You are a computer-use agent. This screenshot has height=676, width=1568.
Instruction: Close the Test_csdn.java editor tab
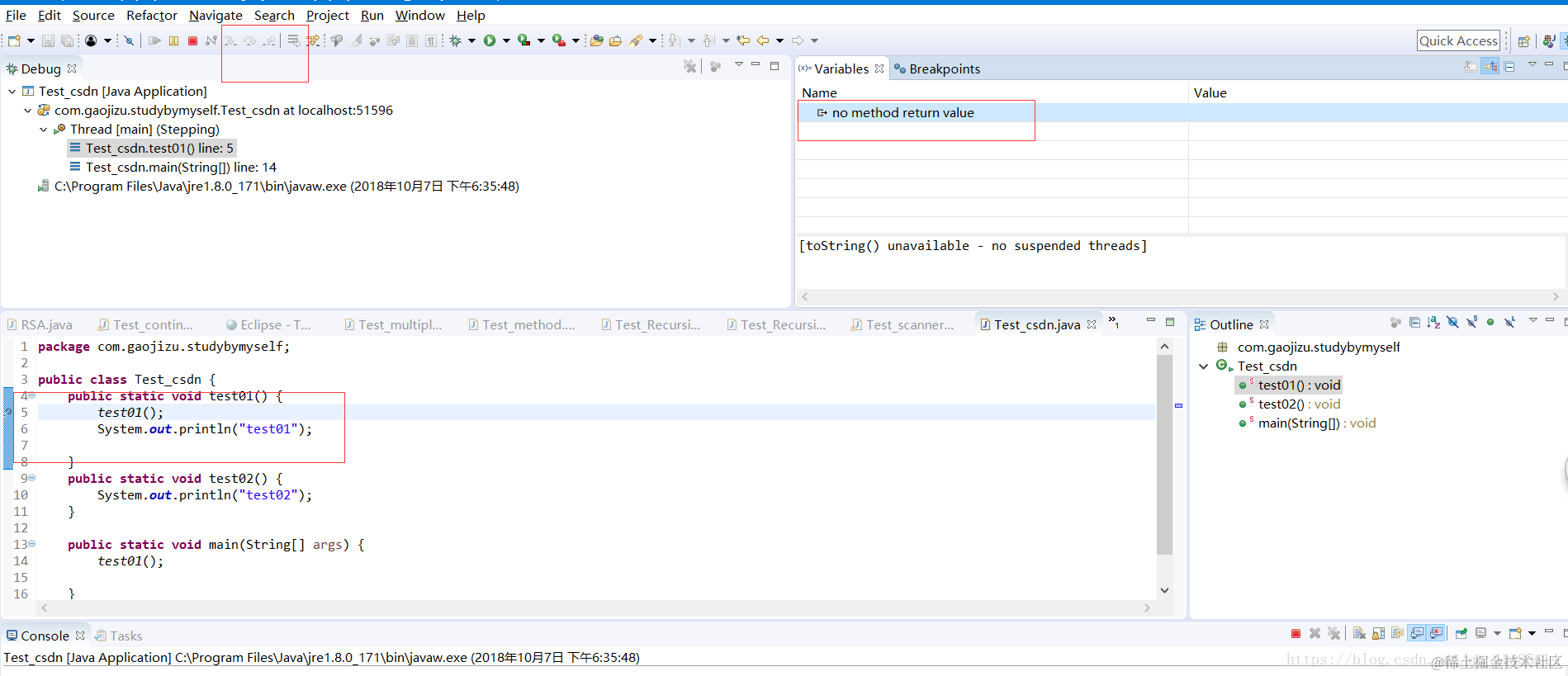pos(1092,324)
